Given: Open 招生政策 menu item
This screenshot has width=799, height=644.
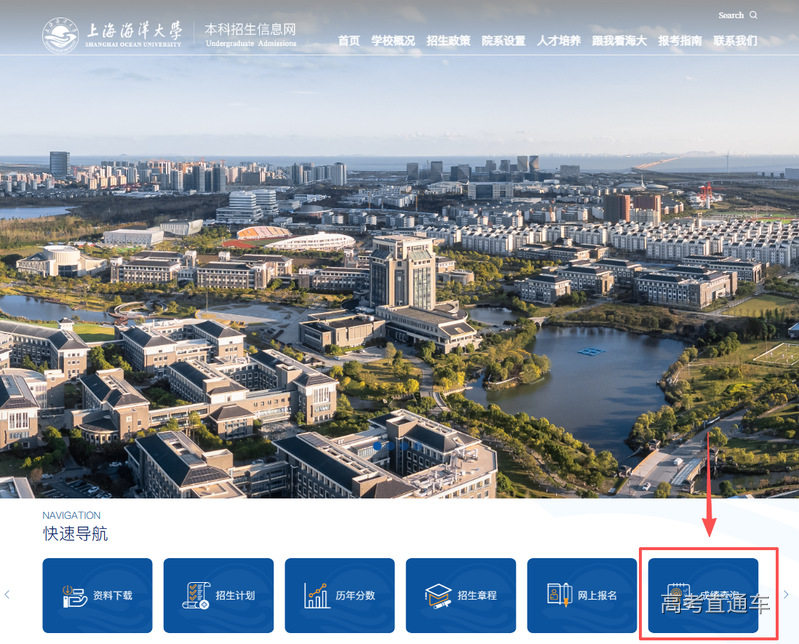Looking at the screenshot, I should [448, 41].
